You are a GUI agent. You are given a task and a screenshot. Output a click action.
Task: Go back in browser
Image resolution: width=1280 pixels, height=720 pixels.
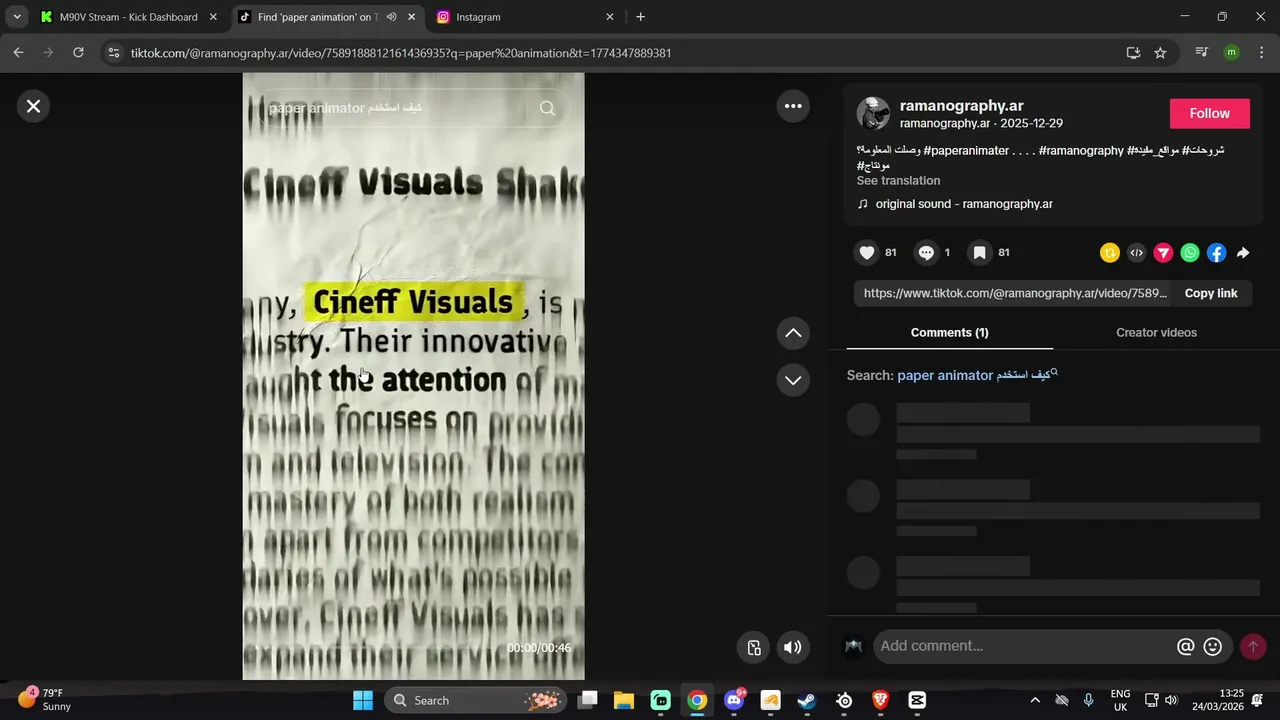point(18,53)
